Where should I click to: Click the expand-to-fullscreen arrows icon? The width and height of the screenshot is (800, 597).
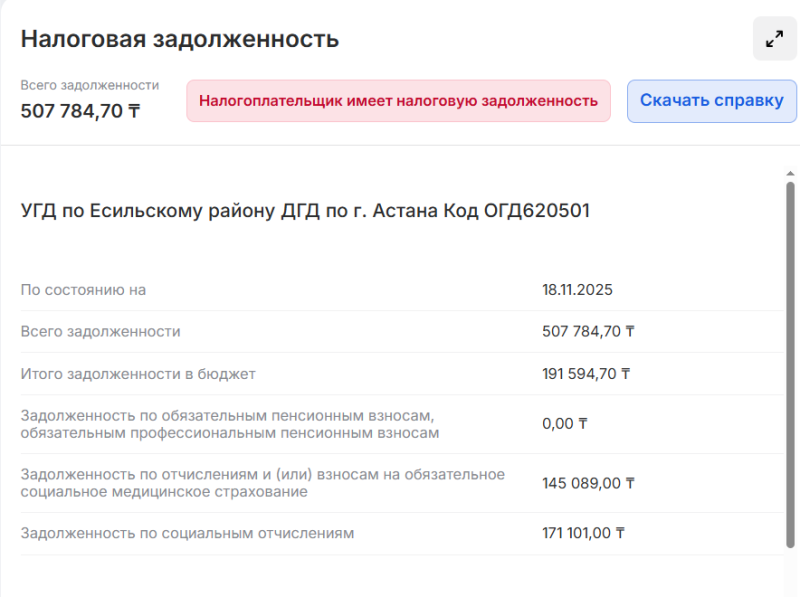774,40
